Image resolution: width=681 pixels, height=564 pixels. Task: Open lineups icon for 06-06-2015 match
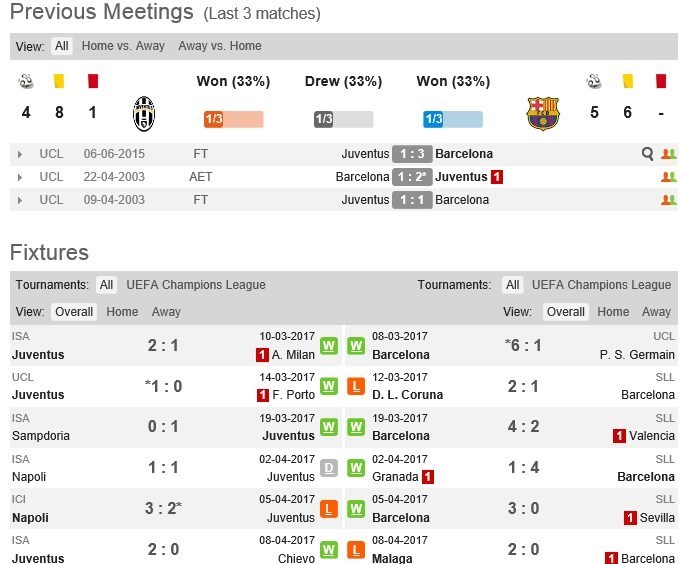coord(669,154)
